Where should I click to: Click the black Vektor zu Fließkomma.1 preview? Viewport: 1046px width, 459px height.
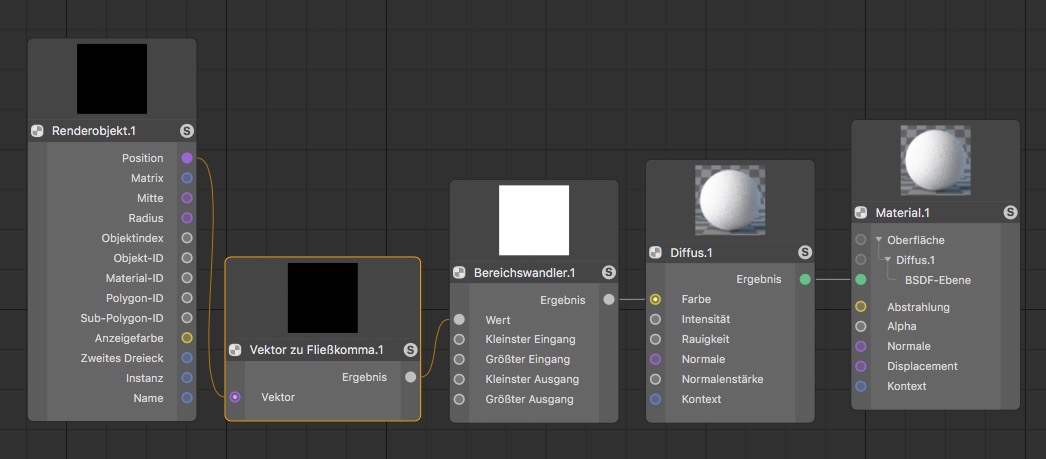(x=323, y=298)
